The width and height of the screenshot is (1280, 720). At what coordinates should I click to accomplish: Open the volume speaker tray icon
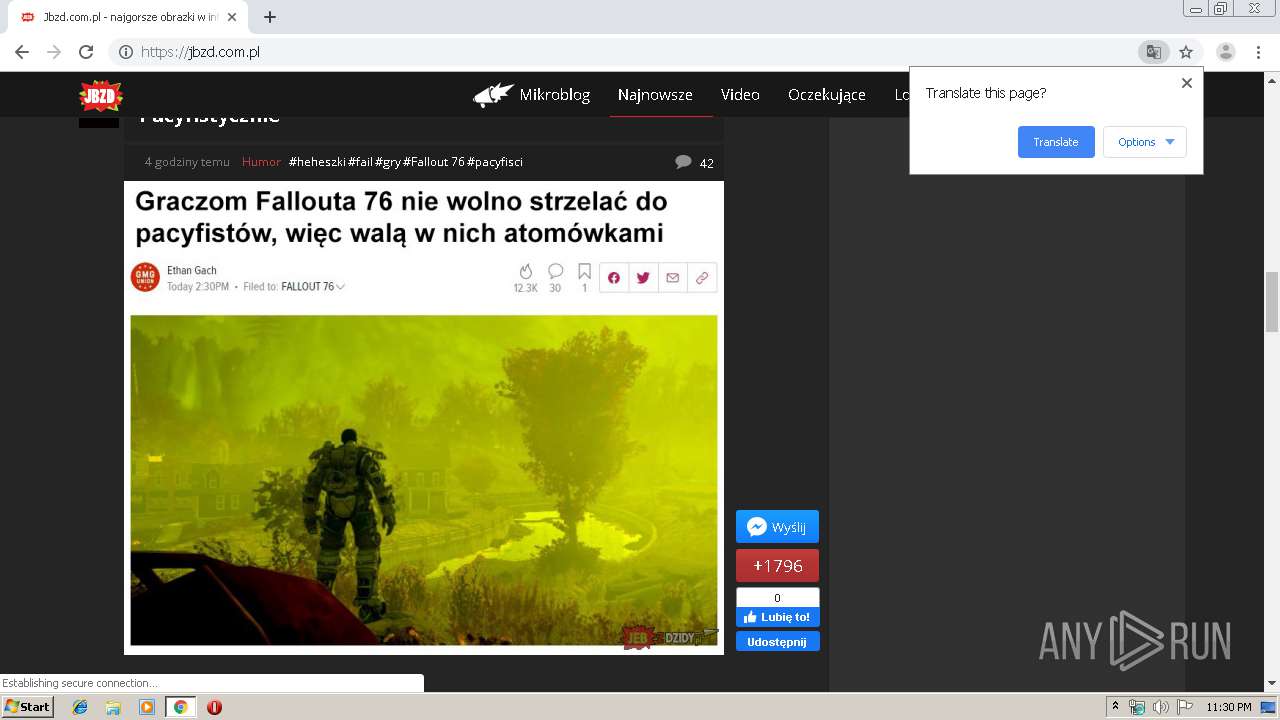(x=1160, y=707)
